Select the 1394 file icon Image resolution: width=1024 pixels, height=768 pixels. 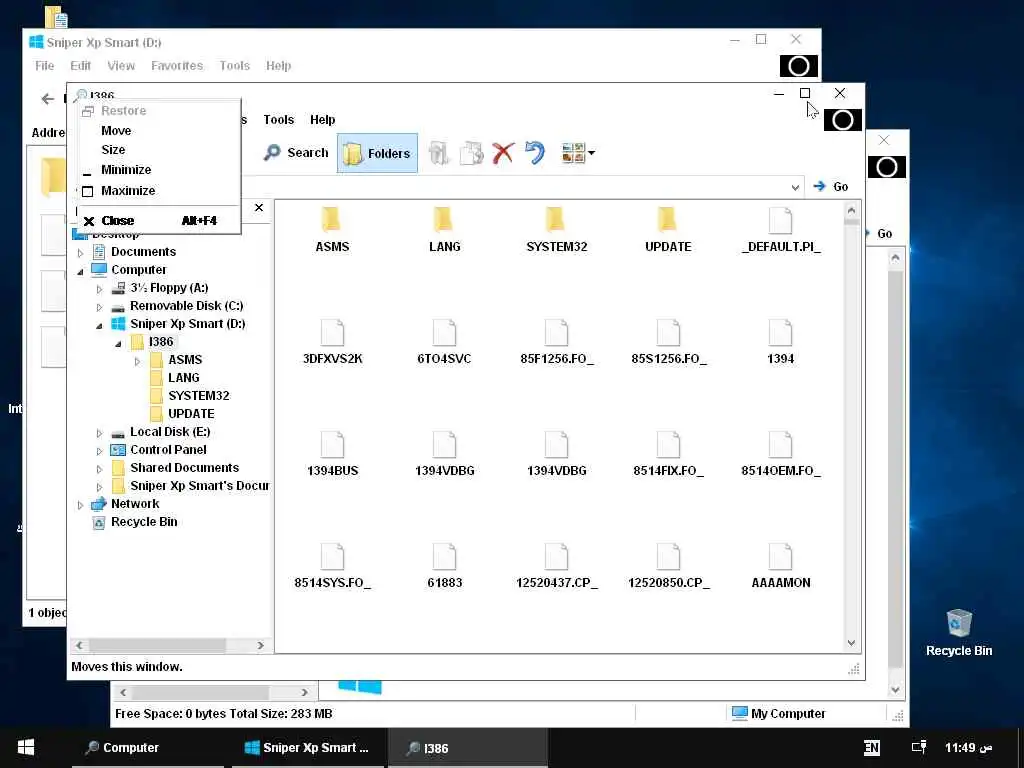780,333
